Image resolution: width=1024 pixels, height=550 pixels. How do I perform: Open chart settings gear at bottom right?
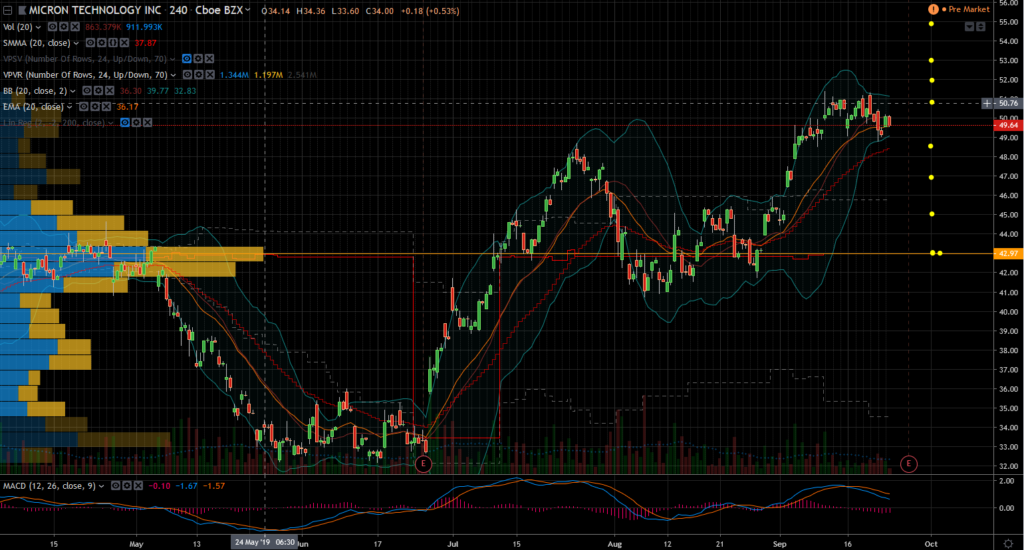pyautogui.click(x=1007, y=541)
